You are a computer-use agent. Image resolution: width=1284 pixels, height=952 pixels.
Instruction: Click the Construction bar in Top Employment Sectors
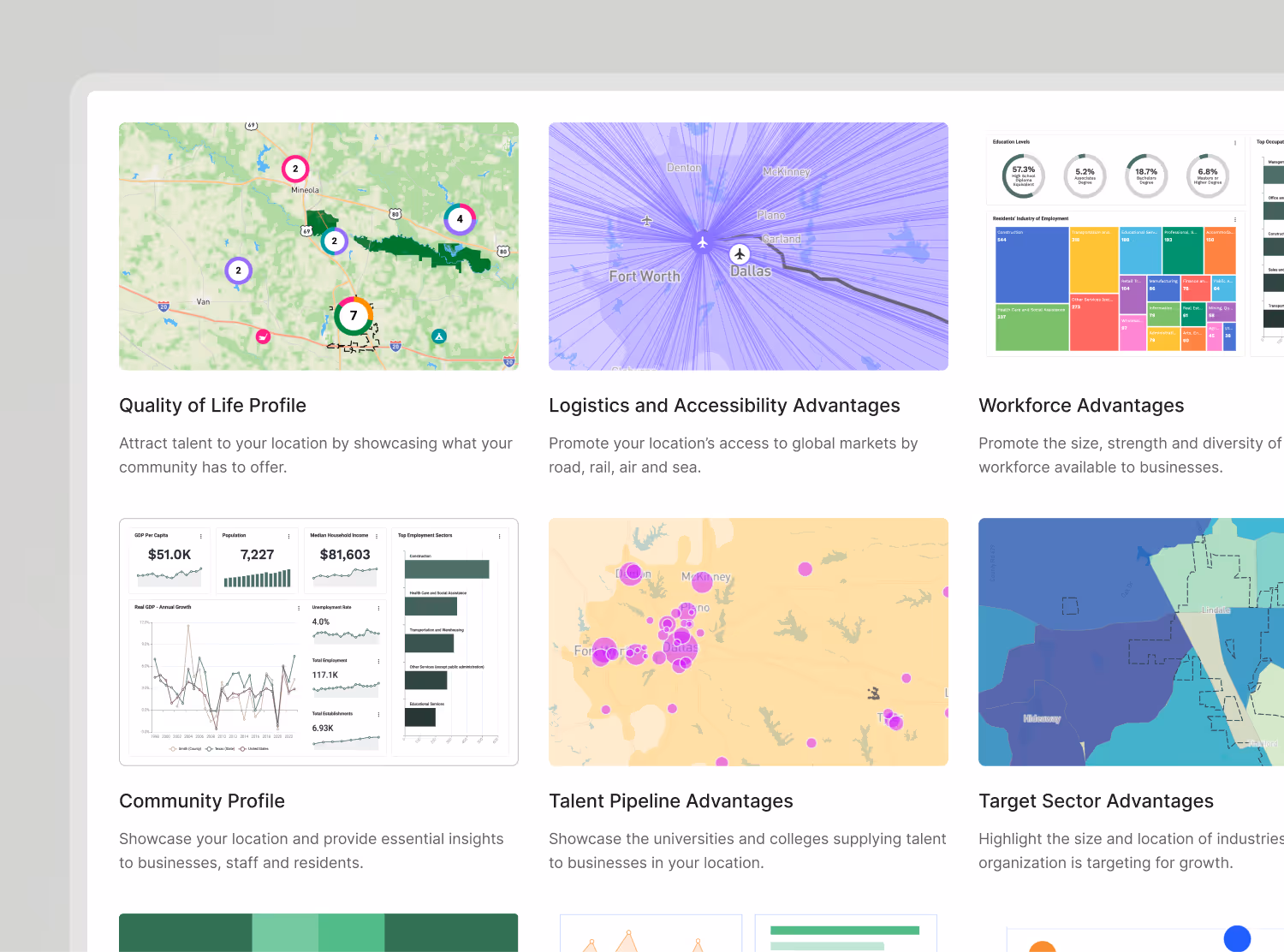pyautogui.click(x=447, y=569)
